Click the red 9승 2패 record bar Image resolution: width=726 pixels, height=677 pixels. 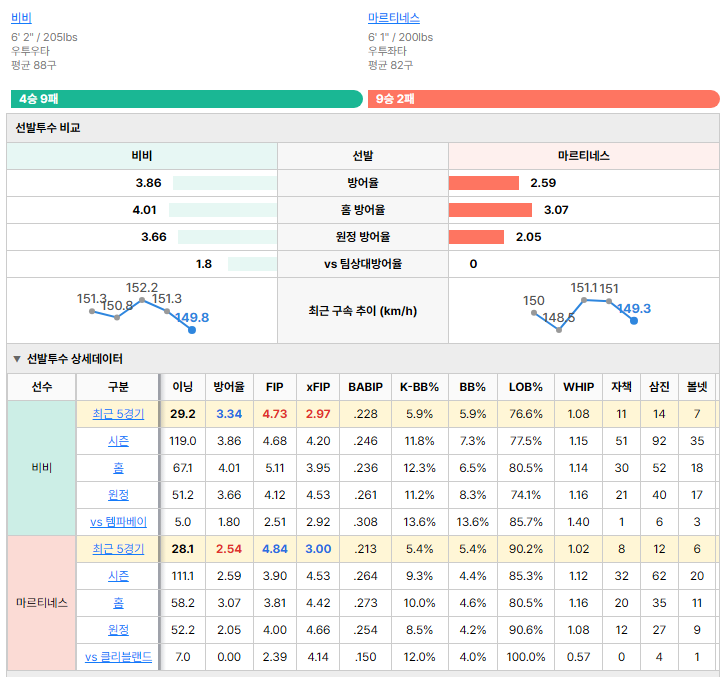coord(544,99)
